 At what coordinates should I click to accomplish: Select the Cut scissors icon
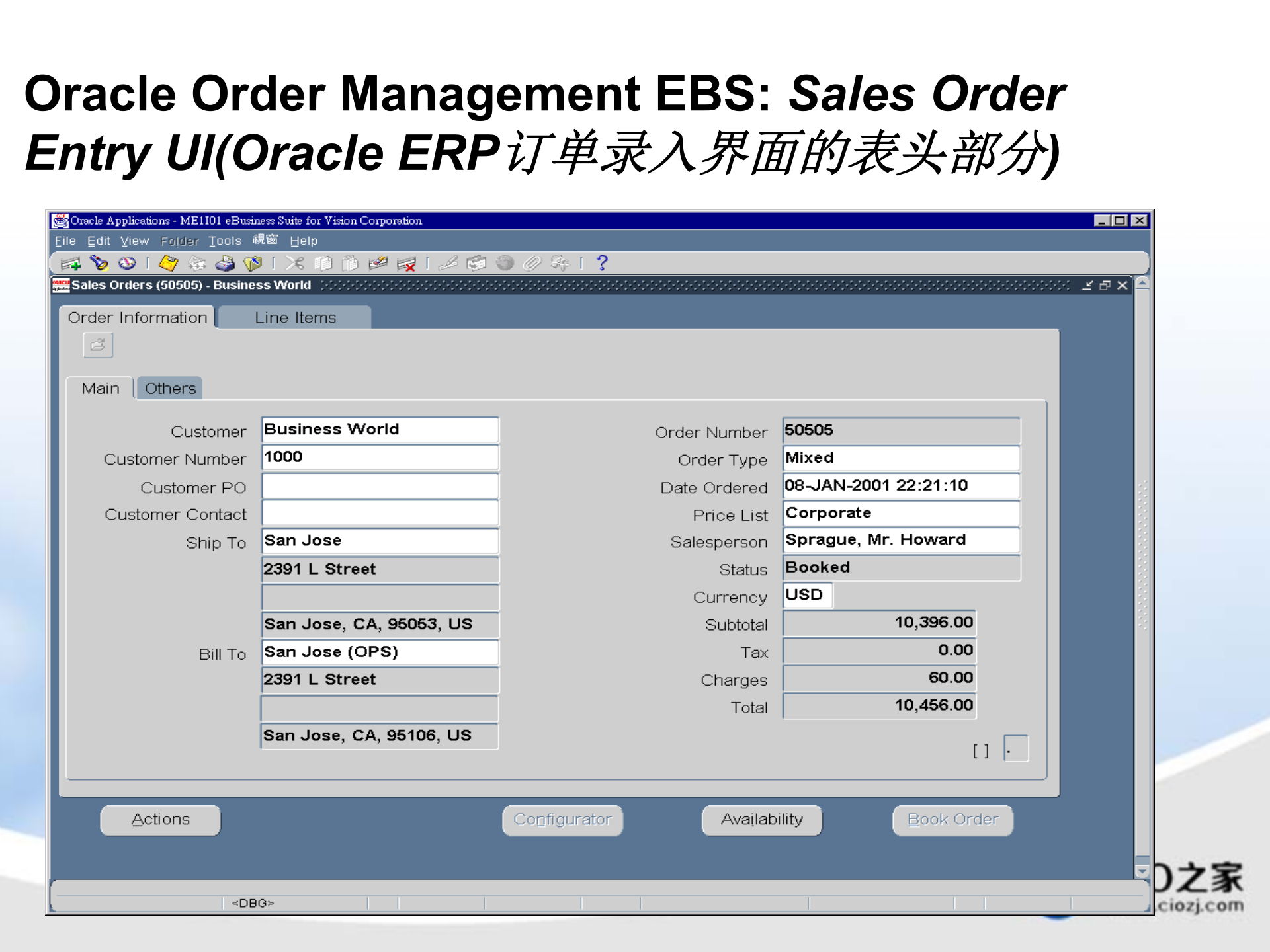coord(296,262)
